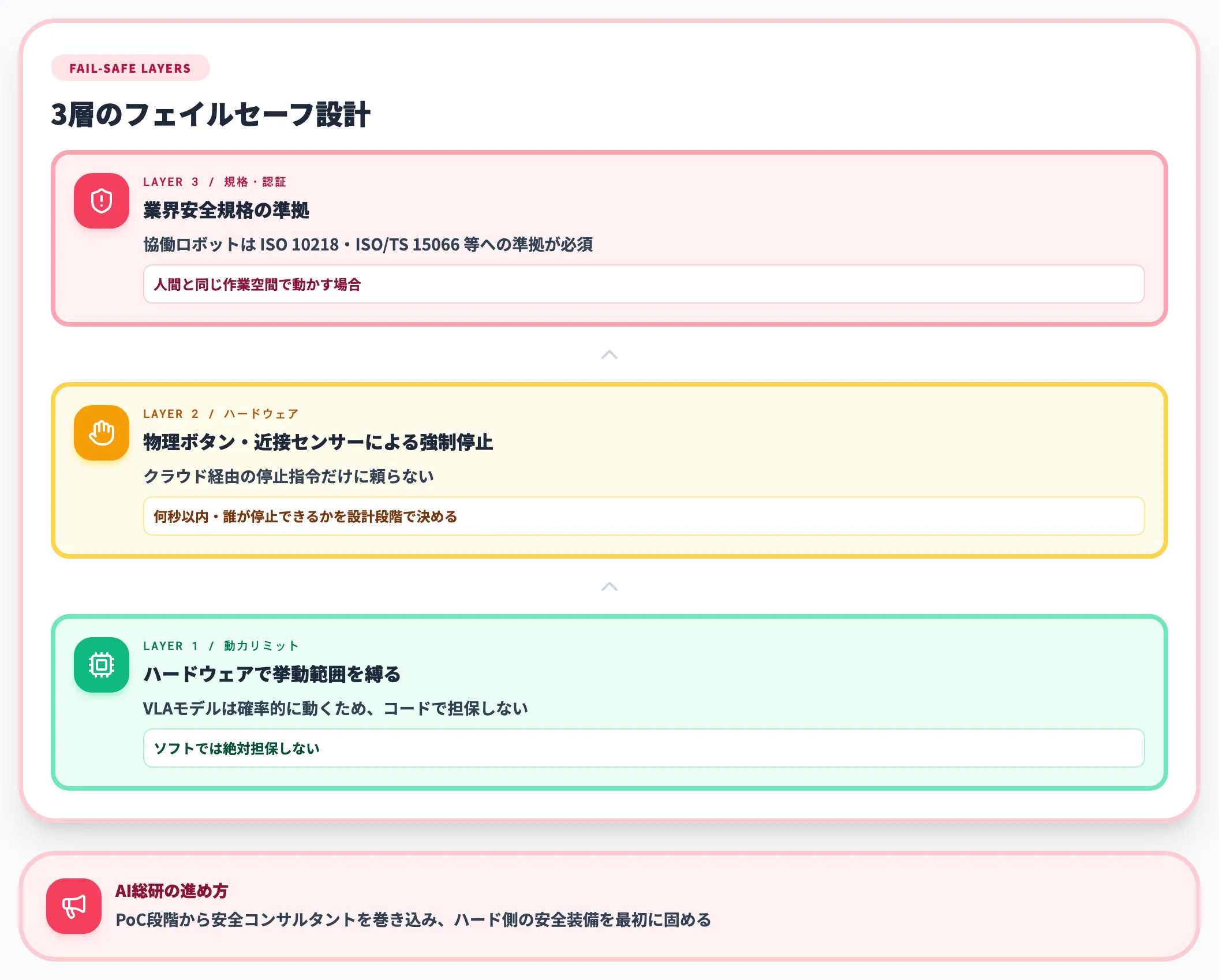Image resolution: width=1219 pixels, height=980 pixels.
Task: Click the raised hand icon in Layer 2
Action: 102,433
